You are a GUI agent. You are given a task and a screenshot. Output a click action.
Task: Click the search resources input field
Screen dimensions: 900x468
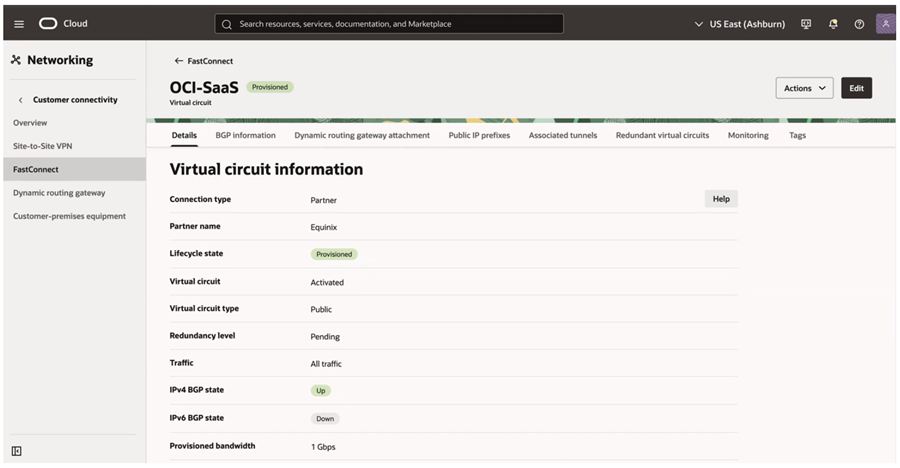tap(400, 24)
